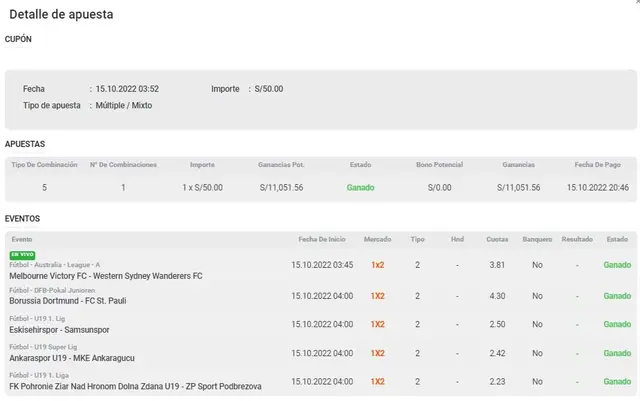Click the Tipo De Combinación column header
Screen dimensions: 640x401
point(44,164)
